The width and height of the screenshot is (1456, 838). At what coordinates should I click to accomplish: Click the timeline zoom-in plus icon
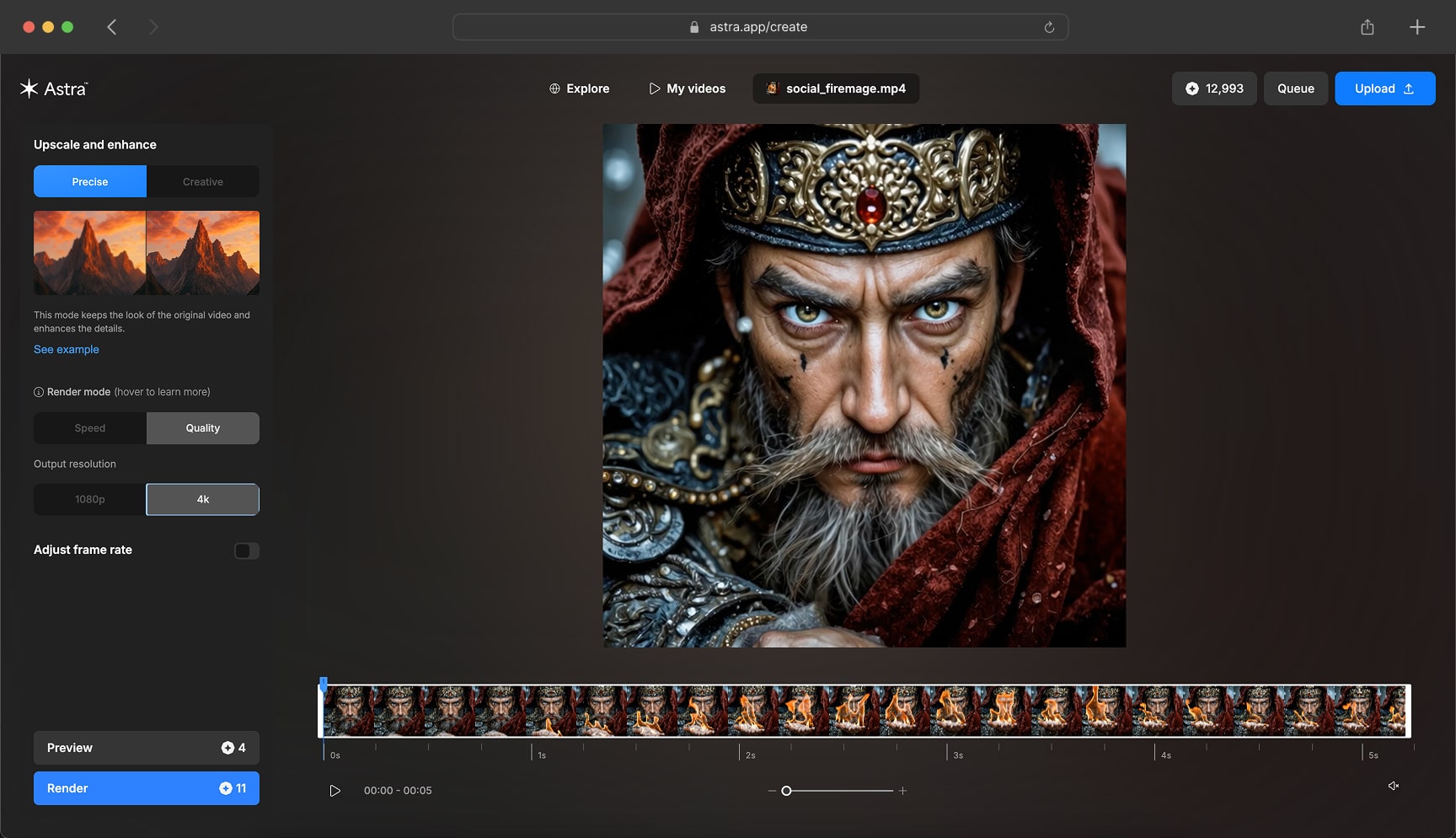(902, 791)
